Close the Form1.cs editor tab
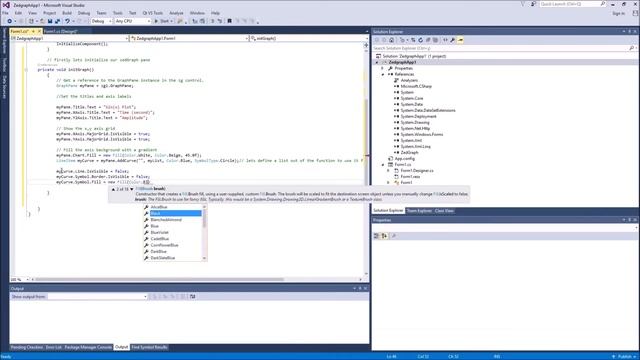Viewport: 640px width, 360px height. [x=39, y=31]
